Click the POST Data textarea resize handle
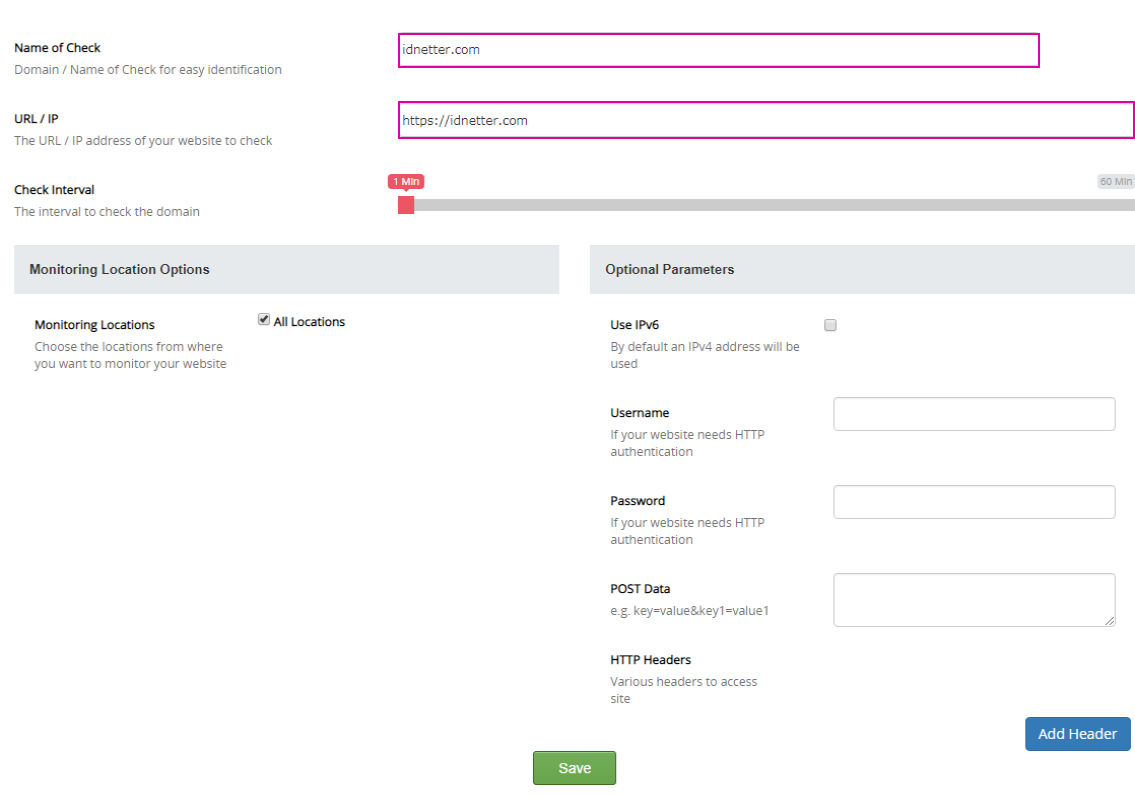This screenshot has width=1135, height=795. coord(1110,621)
